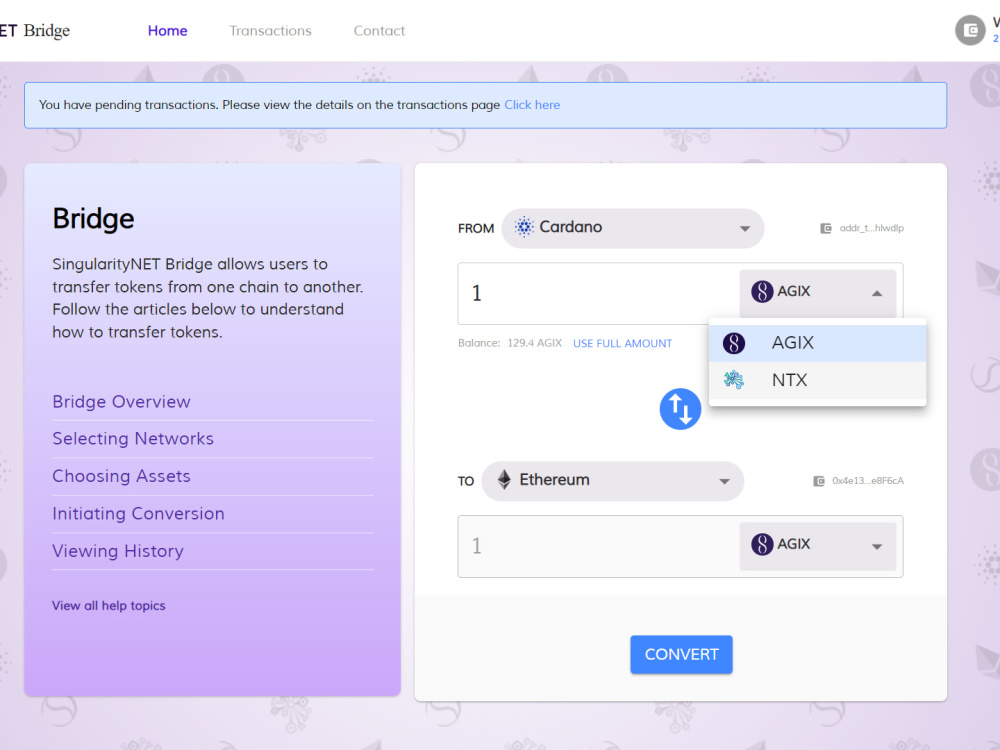Open the Bridge Overview article
The height and width of the screenshot is (750, 1000).
point(121,402)
